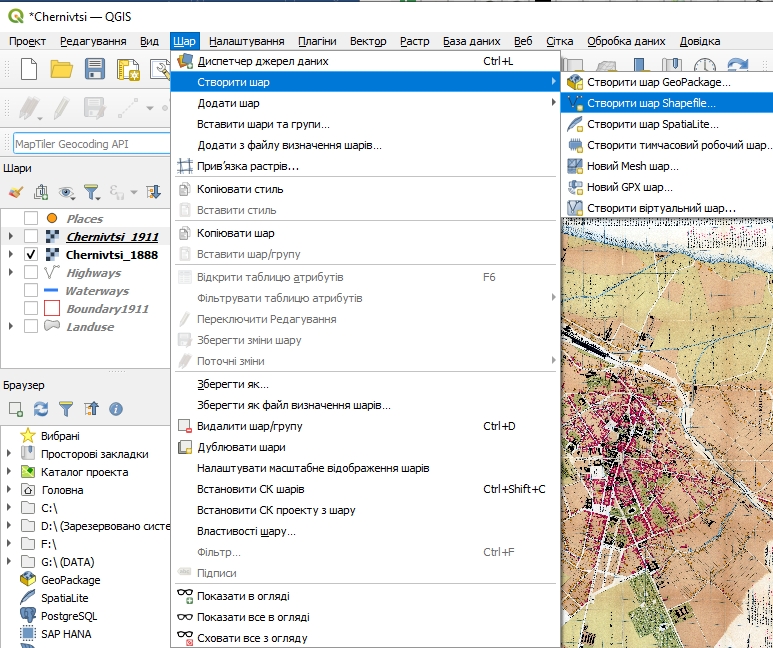Click the blue info icon in Браузер panel
This screenshot has width=773, height=648.
coord(116,409)
